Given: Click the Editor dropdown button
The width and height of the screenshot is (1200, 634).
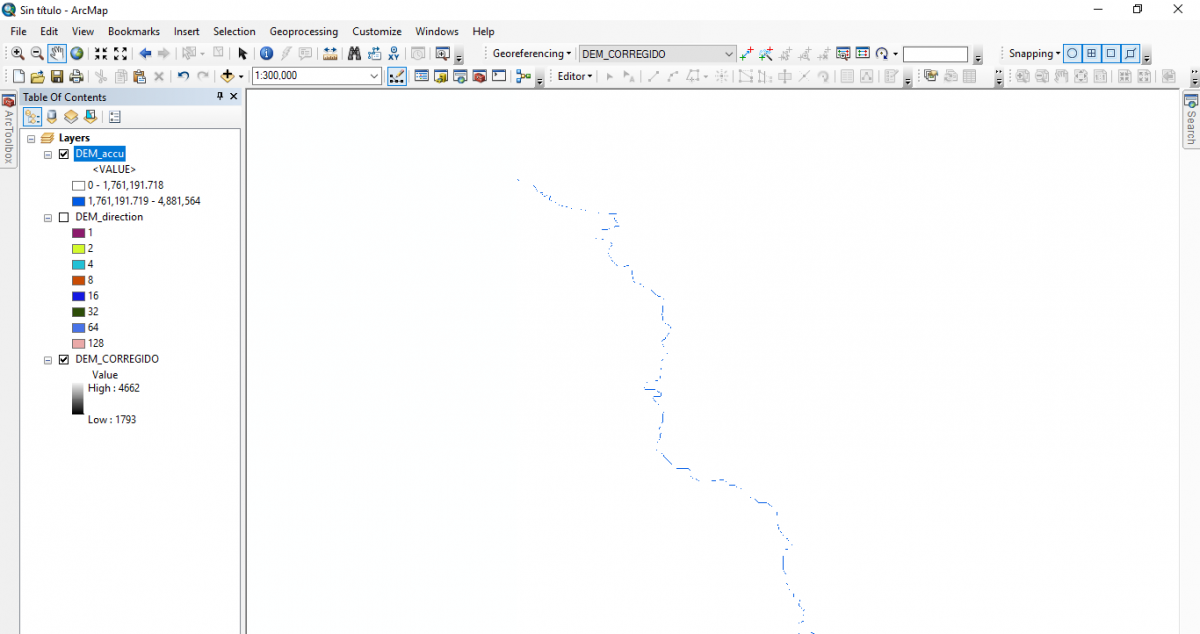Looking at the screenshot, I should click(574, 75).
